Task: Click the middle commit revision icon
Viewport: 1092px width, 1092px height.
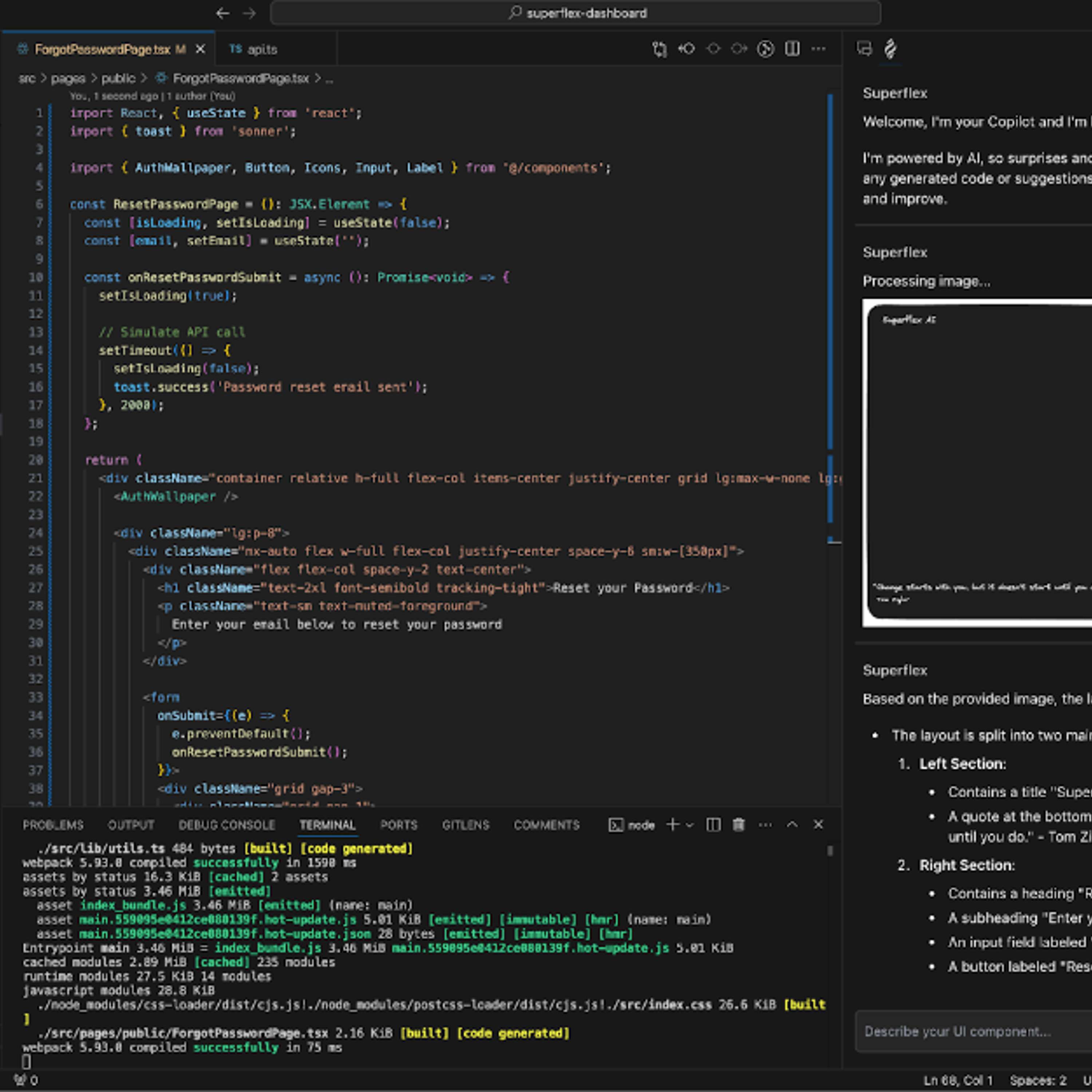Action: coord(713,49)
